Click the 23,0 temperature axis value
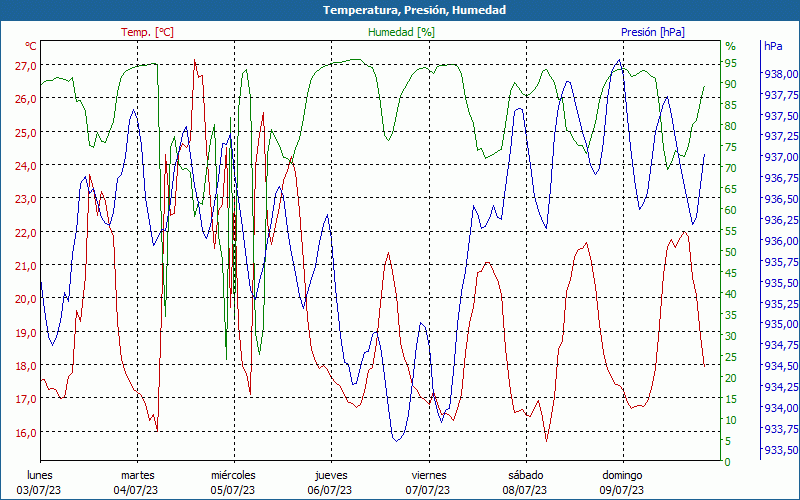Screen dimensions: 800x500 coord(26,198)
